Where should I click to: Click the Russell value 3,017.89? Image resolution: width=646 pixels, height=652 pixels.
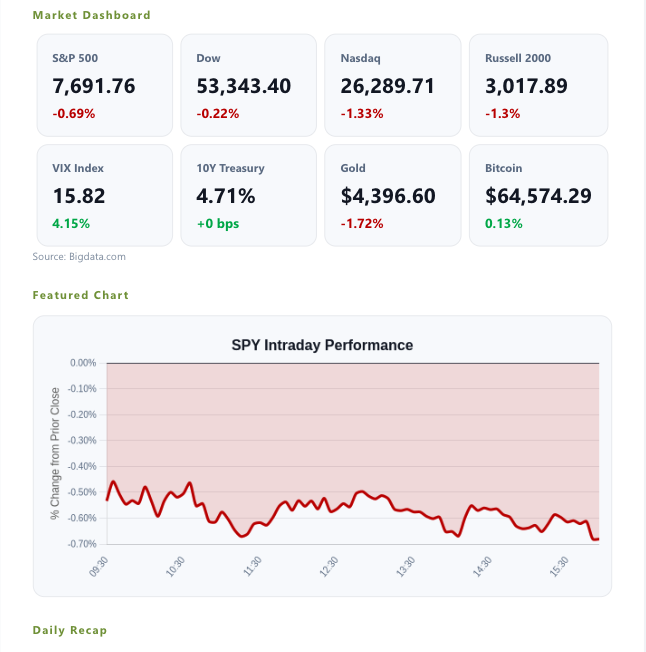click(526, 86)
